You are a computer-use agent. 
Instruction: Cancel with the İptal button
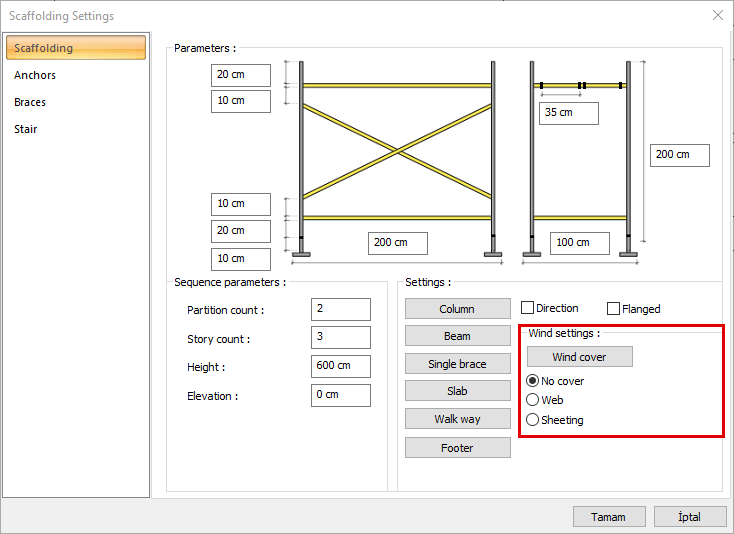[690, 517]
